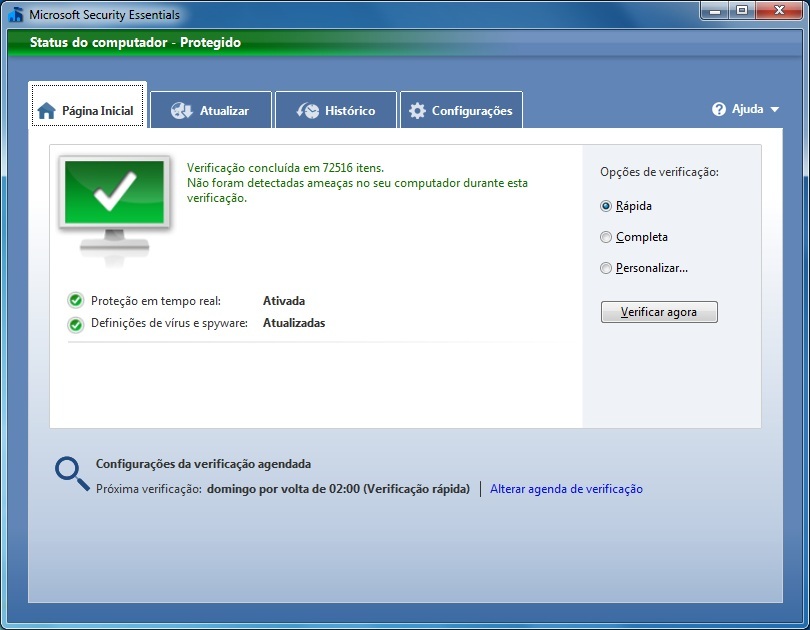Click the Ativada status text
The height and width of the screenshot is (630, 810).
tap(284, 301)
